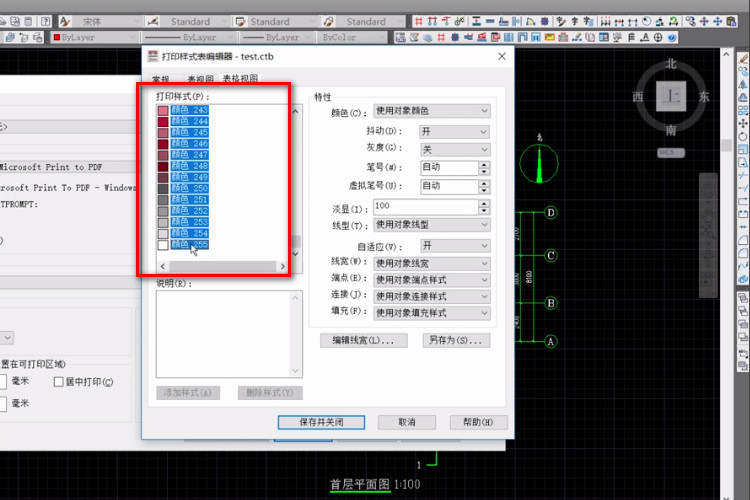Click style list scrollbar down arrow
750x500 pixels.
tap(296, 254)
